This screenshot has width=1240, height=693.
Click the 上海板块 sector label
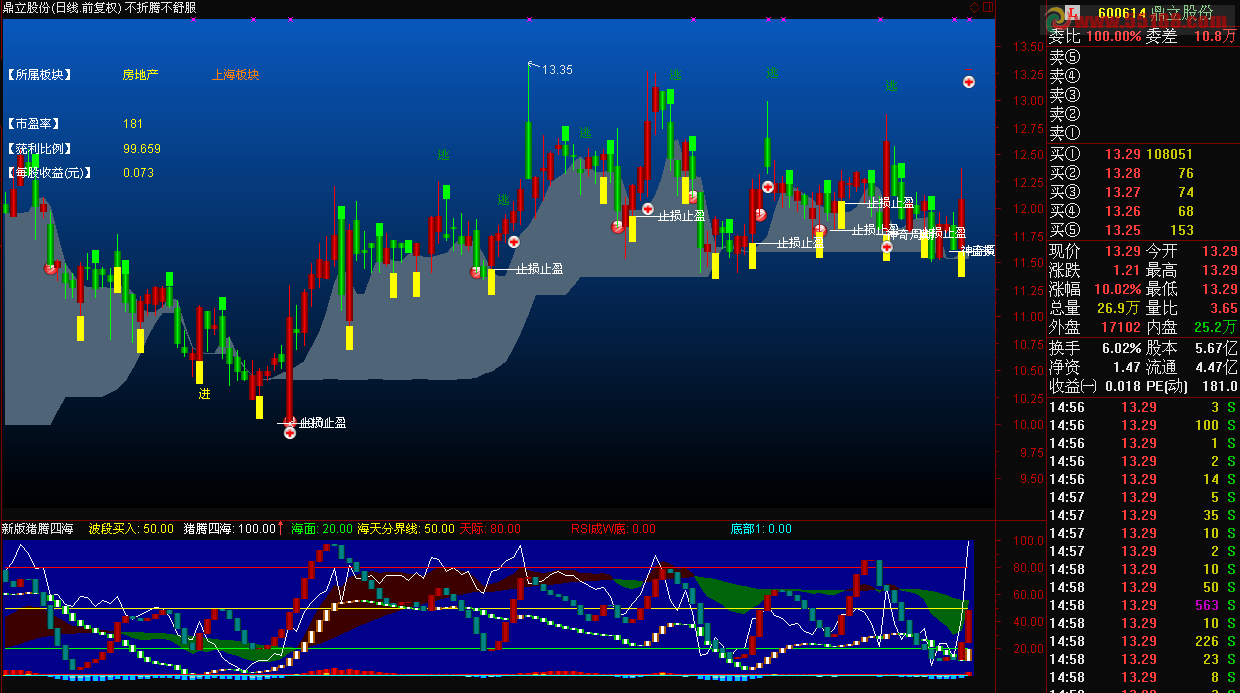235,74
